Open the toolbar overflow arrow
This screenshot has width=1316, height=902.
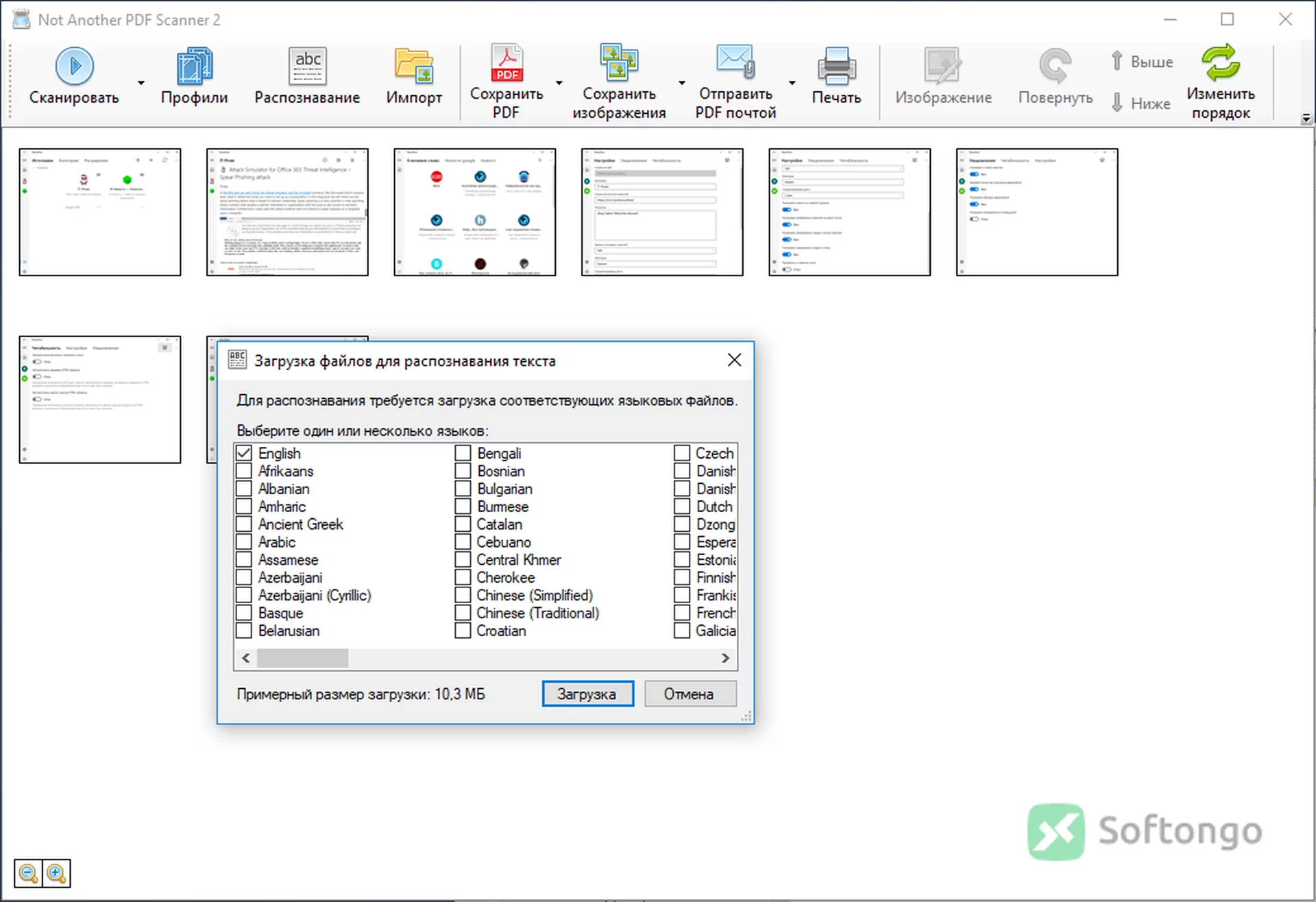pyautogui.click(x=1306, y=118)
